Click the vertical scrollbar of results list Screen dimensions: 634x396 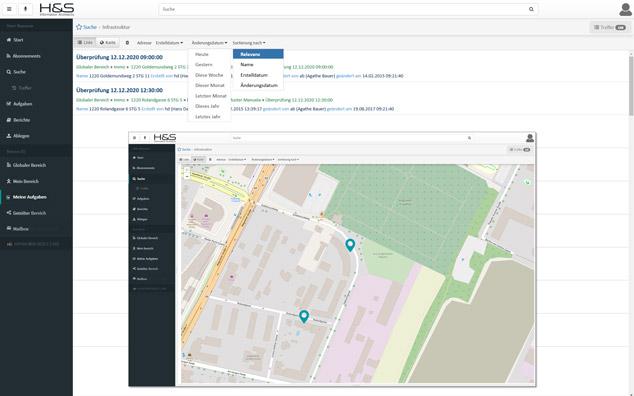pyautogui.click(x=631, y=85)
